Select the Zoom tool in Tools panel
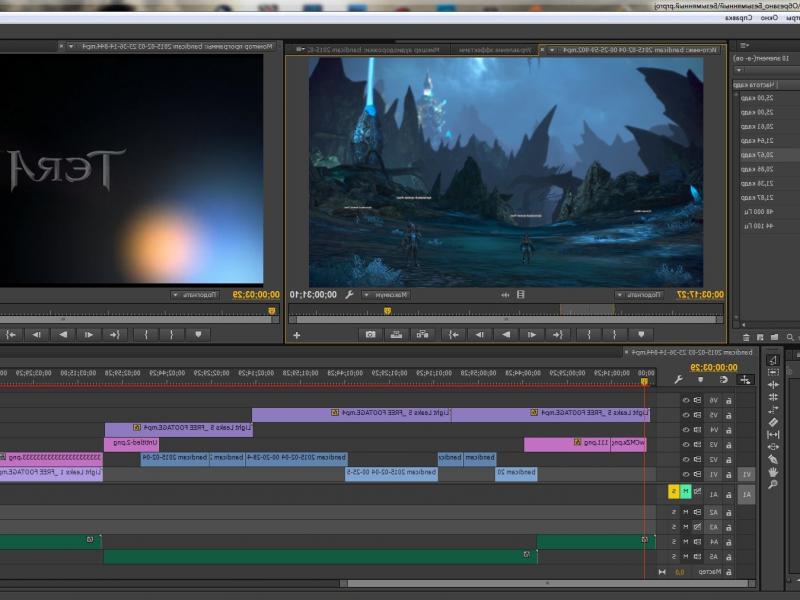 [772, 484]
